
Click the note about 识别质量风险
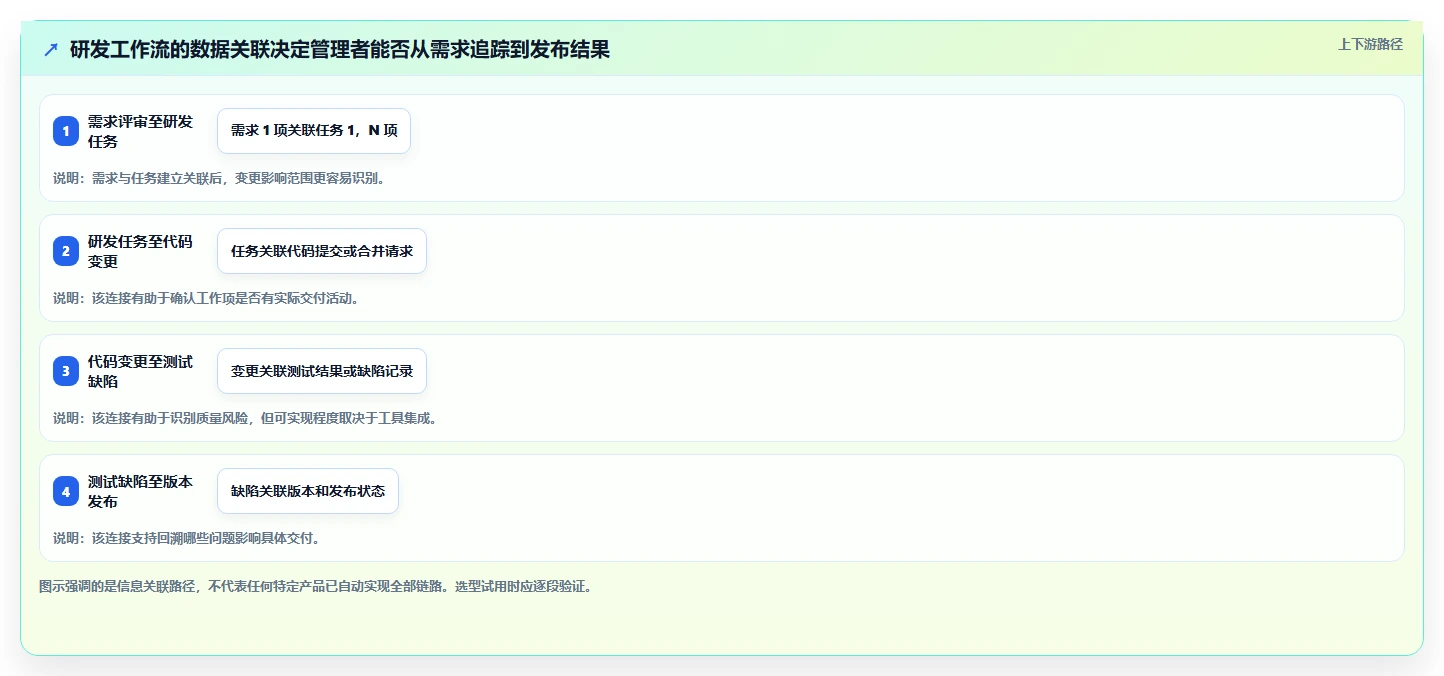[x=245, y=418]
